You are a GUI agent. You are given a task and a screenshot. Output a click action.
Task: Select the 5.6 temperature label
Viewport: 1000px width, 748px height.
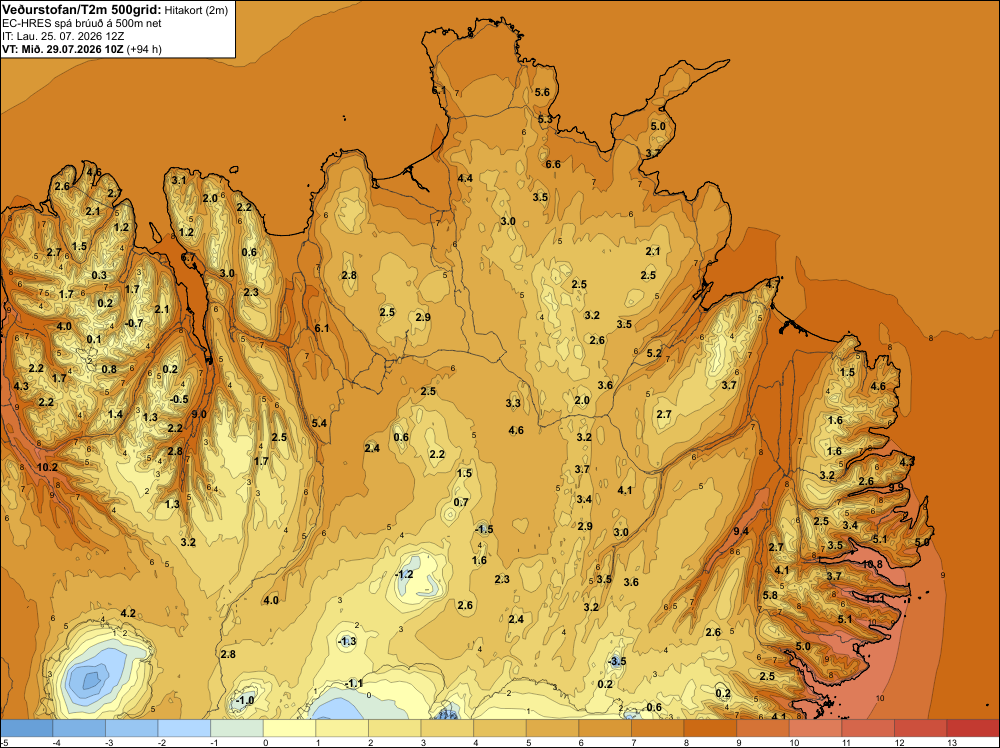click(542, 92)
